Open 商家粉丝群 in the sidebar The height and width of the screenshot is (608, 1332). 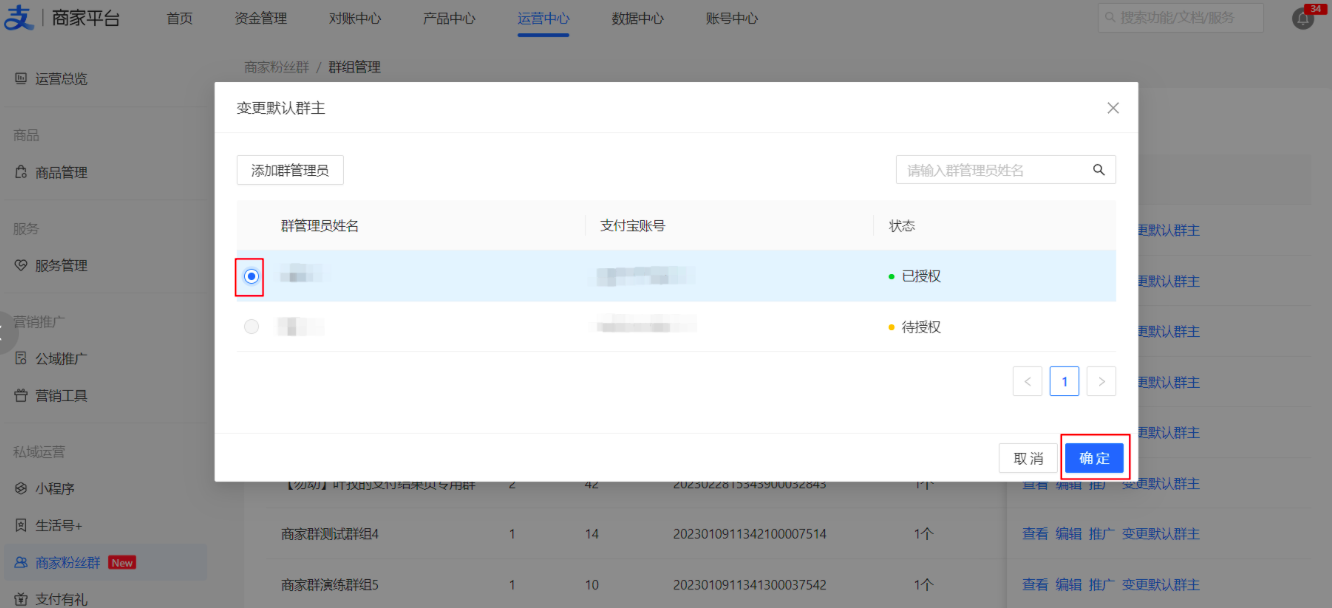click(x=67, y=563)
